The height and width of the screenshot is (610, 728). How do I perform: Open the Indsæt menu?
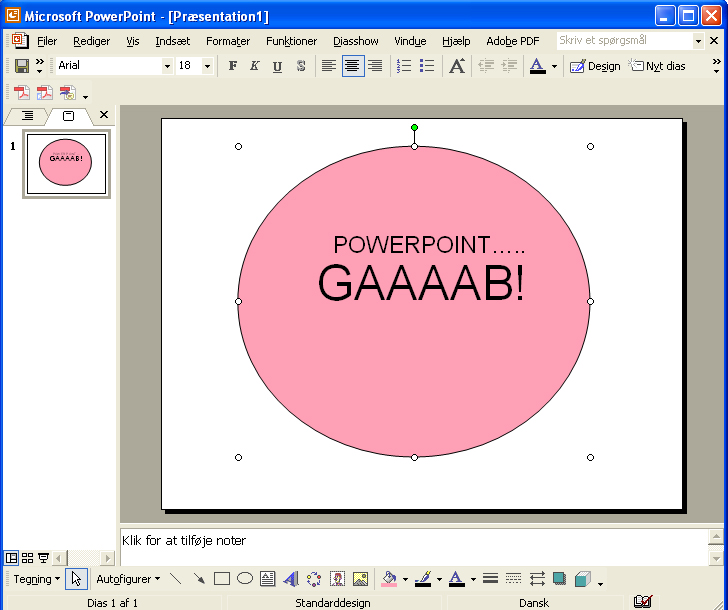click(172, 41)
